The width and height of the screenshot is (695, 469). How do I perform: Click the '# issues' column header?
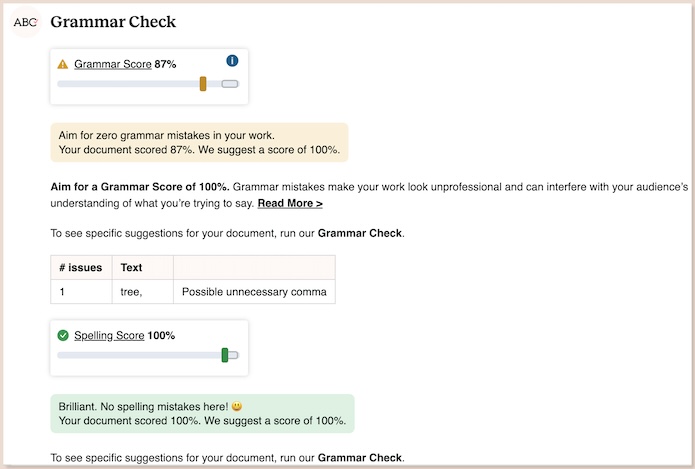(x=81, y=267)
